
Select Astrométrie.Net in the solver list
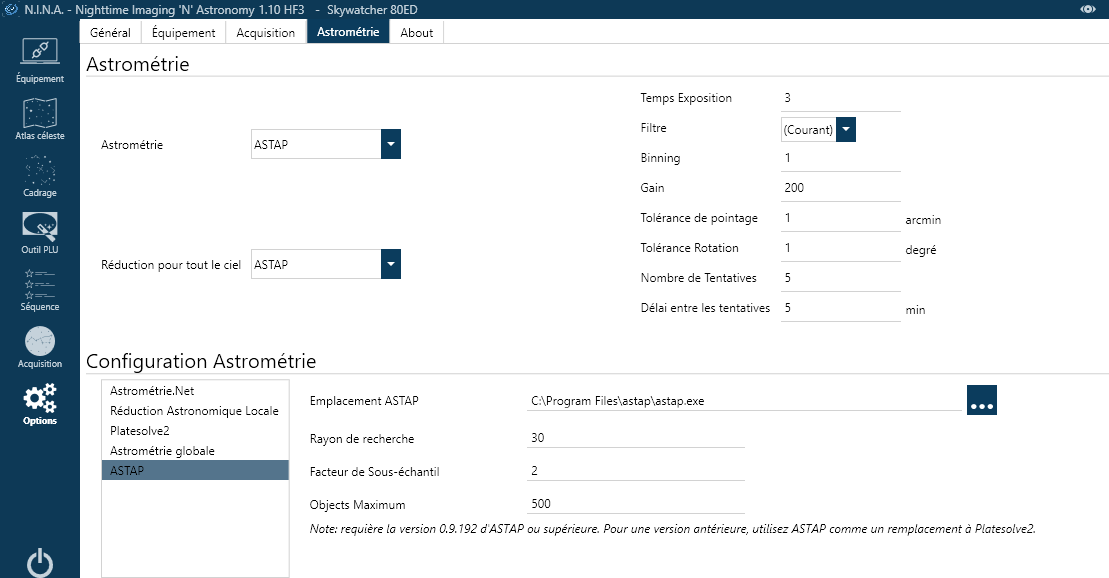pyautogui.click(x=153, y=390)
